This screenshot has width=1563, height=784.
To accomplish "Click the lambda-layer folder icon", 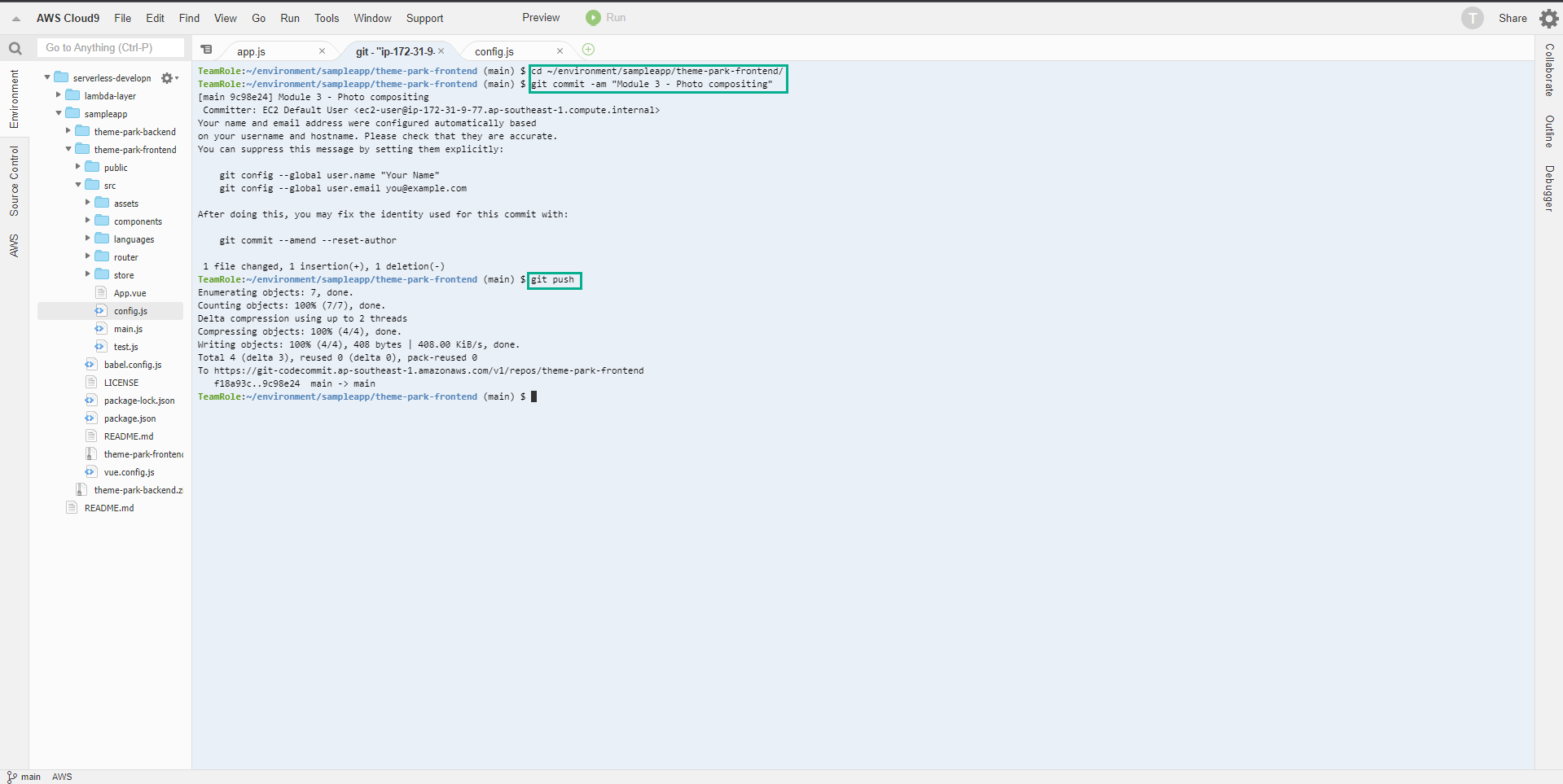I will pyautogui.click(x=72, y=95).
